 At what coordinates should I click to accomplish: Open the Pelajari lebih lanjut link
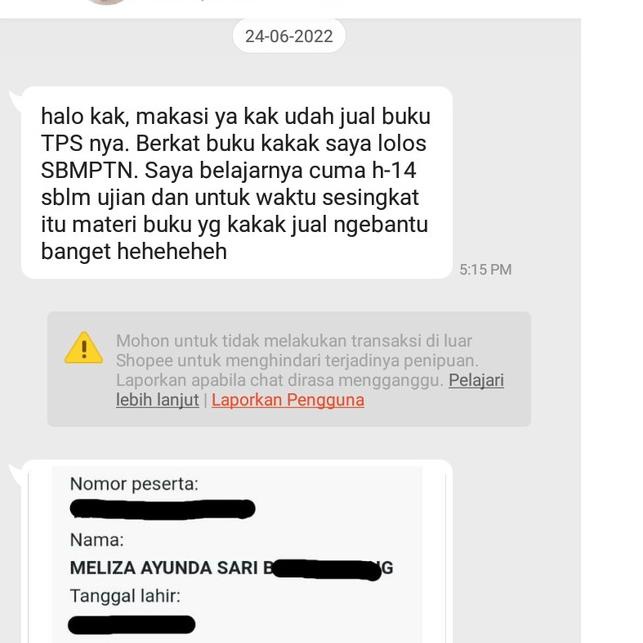pyautogui.click(x=476, y=380)
